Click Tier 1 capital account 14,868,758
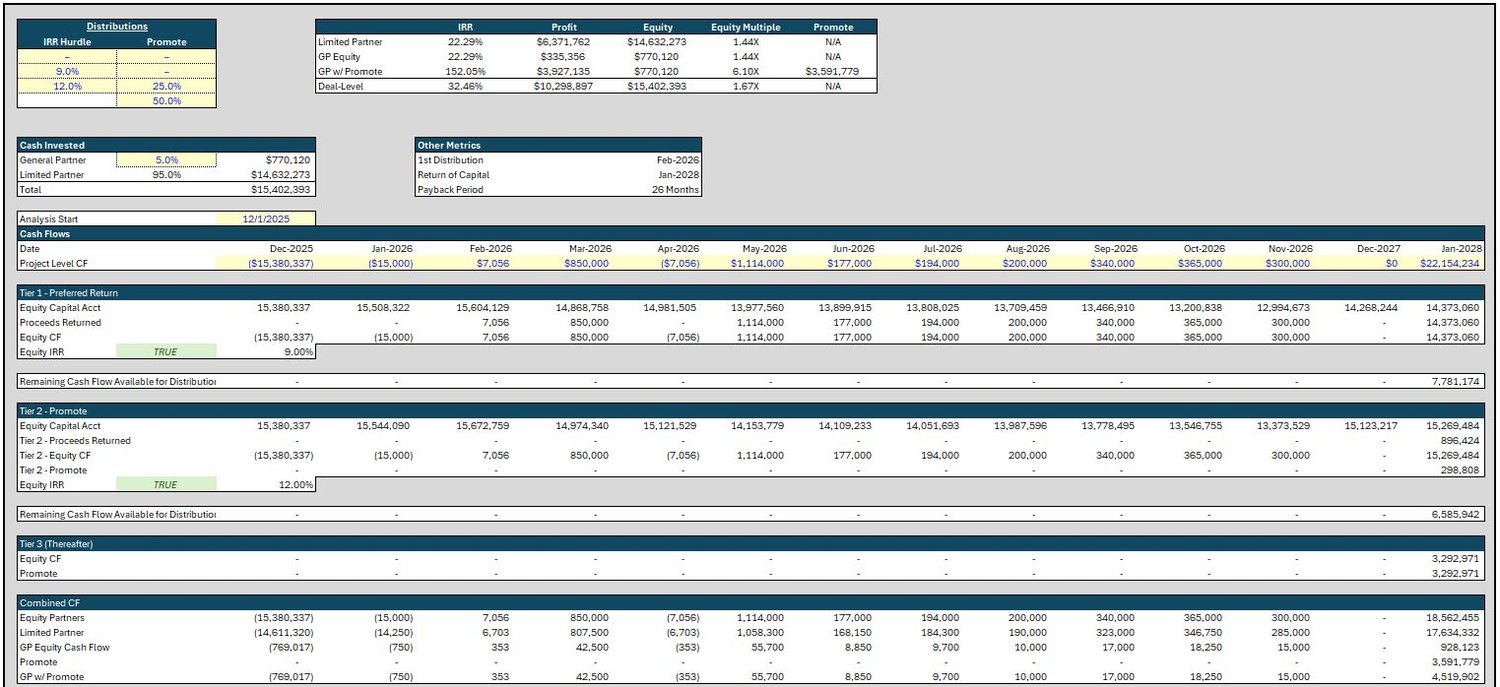Screen dimensions: 1500x687 click(x=584, y=308)
